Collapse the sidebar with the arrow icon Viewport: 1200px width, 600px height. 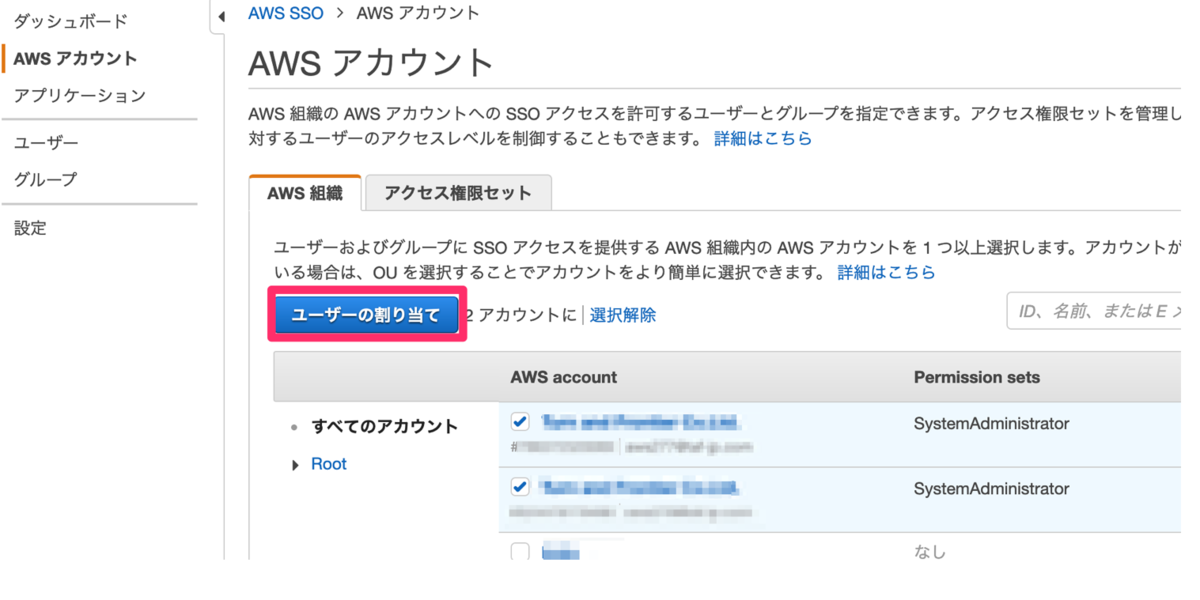tap(220, 17)
